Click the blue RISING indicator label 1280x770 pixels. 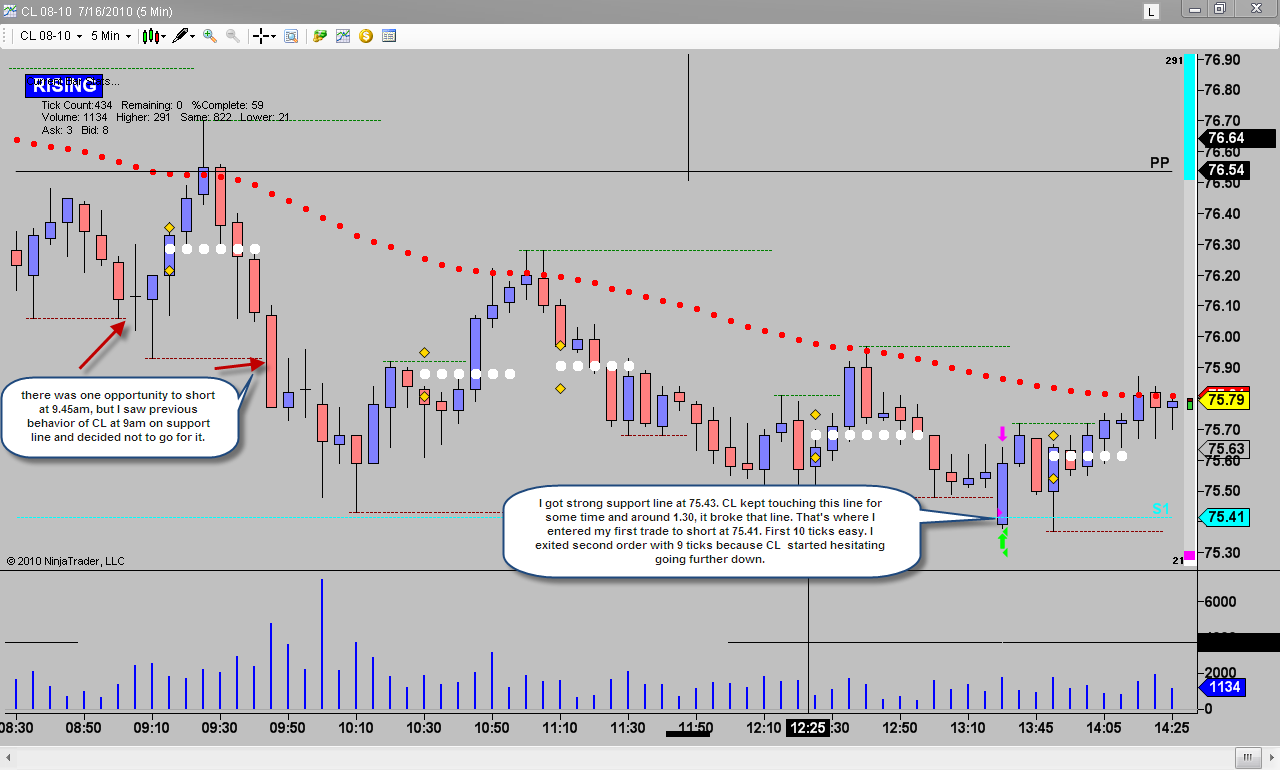[x=64, y=86]
